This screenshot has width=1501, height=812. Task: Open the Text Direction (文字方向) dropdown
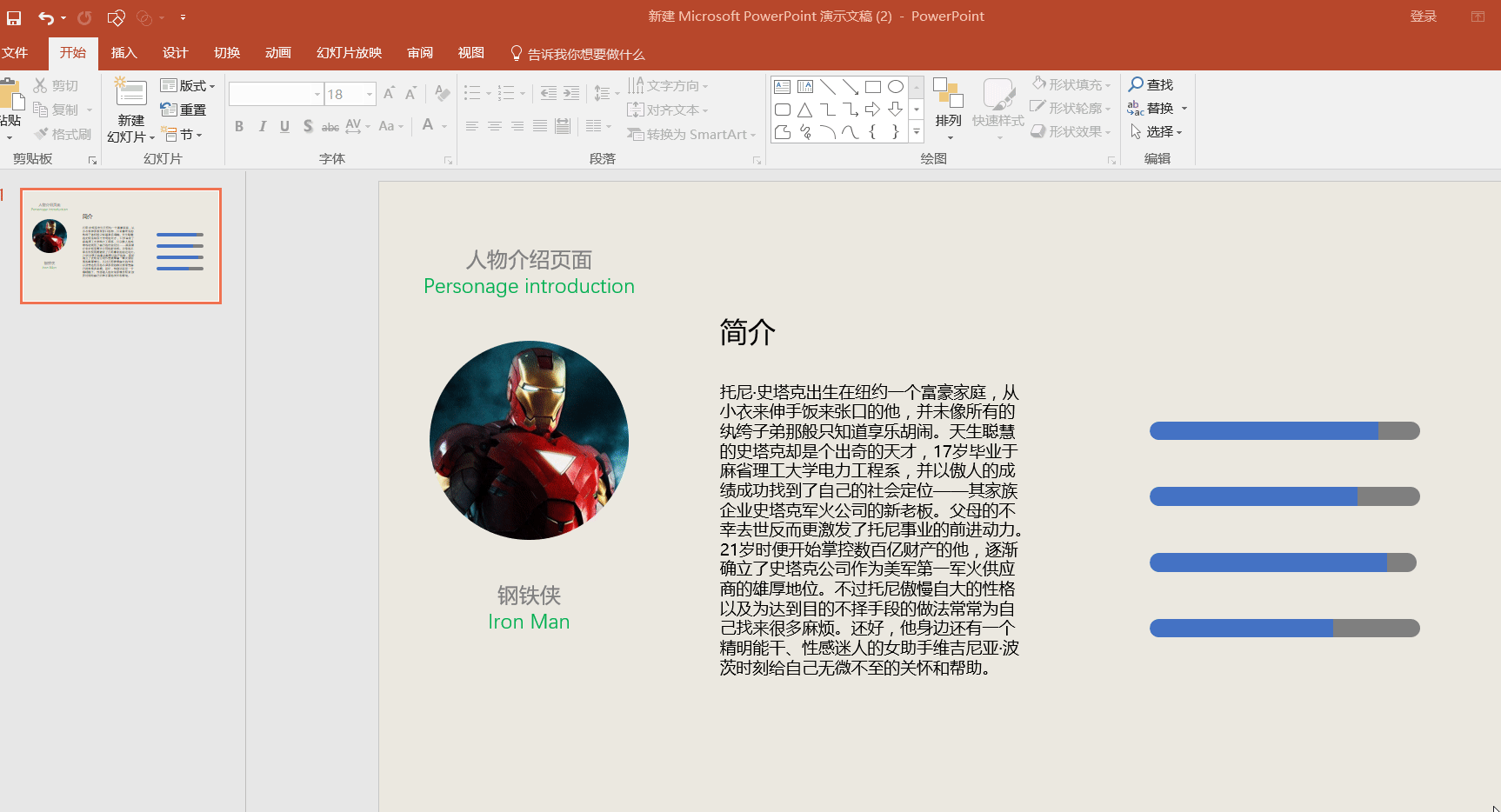[x=668, y=85]
